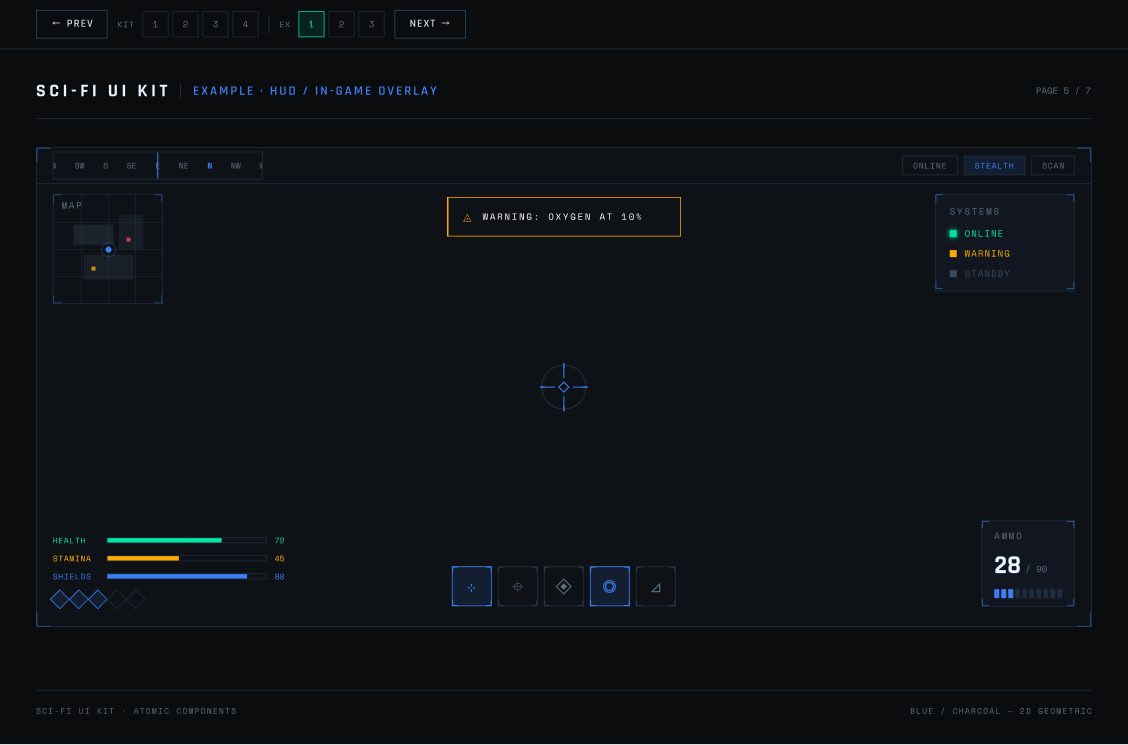Click the STAMINA label
This screenshot has height=745, width=1128.
tap(72, 559)
